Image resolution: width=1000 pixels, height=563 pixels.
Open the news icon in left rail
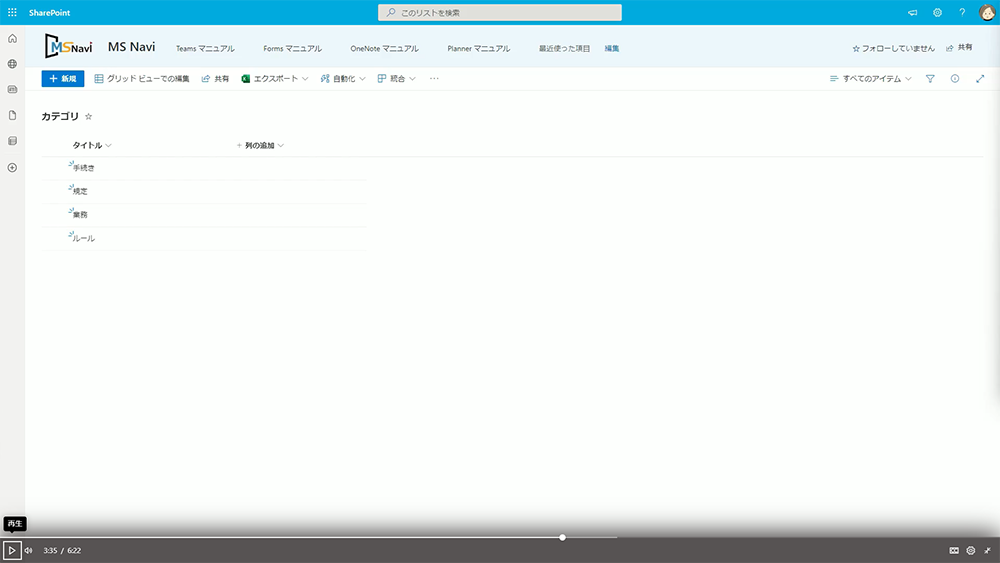point(12,89)
